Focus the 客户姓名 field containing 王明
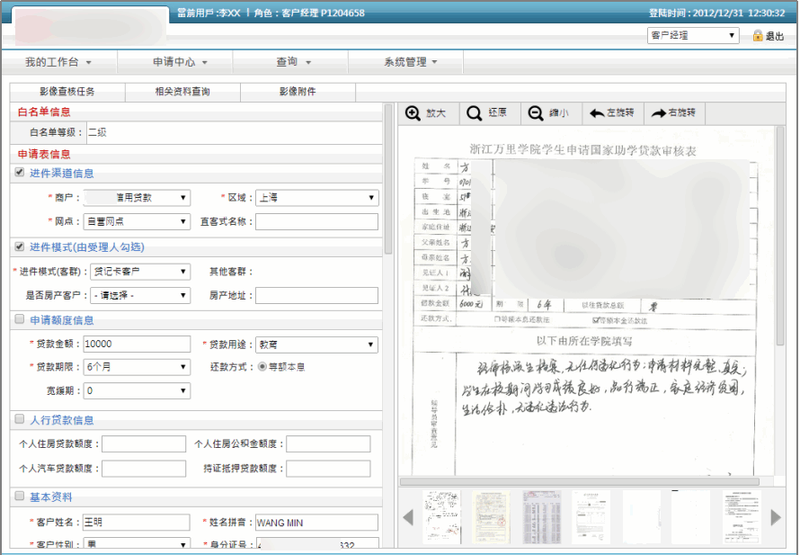The width and height of the screenshot is (800, 555). click(x=137, y=522)
